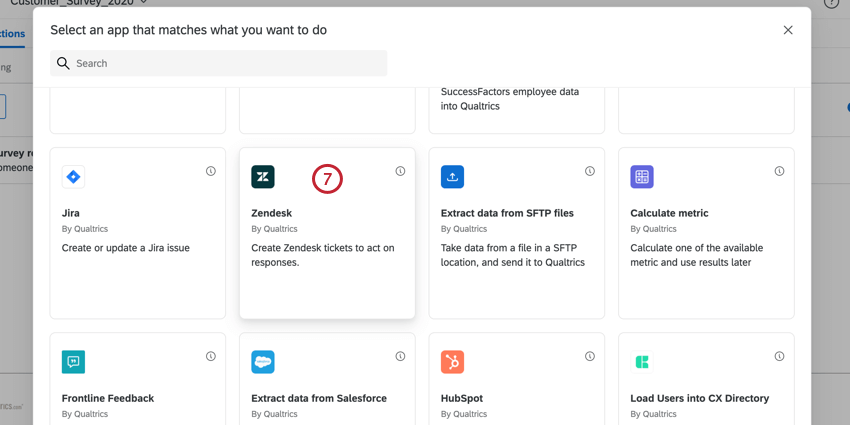Click the HubSpot logo icon
Image resolution: width=850 pixels, height=425 pixels.
click(x=452, y=362)
